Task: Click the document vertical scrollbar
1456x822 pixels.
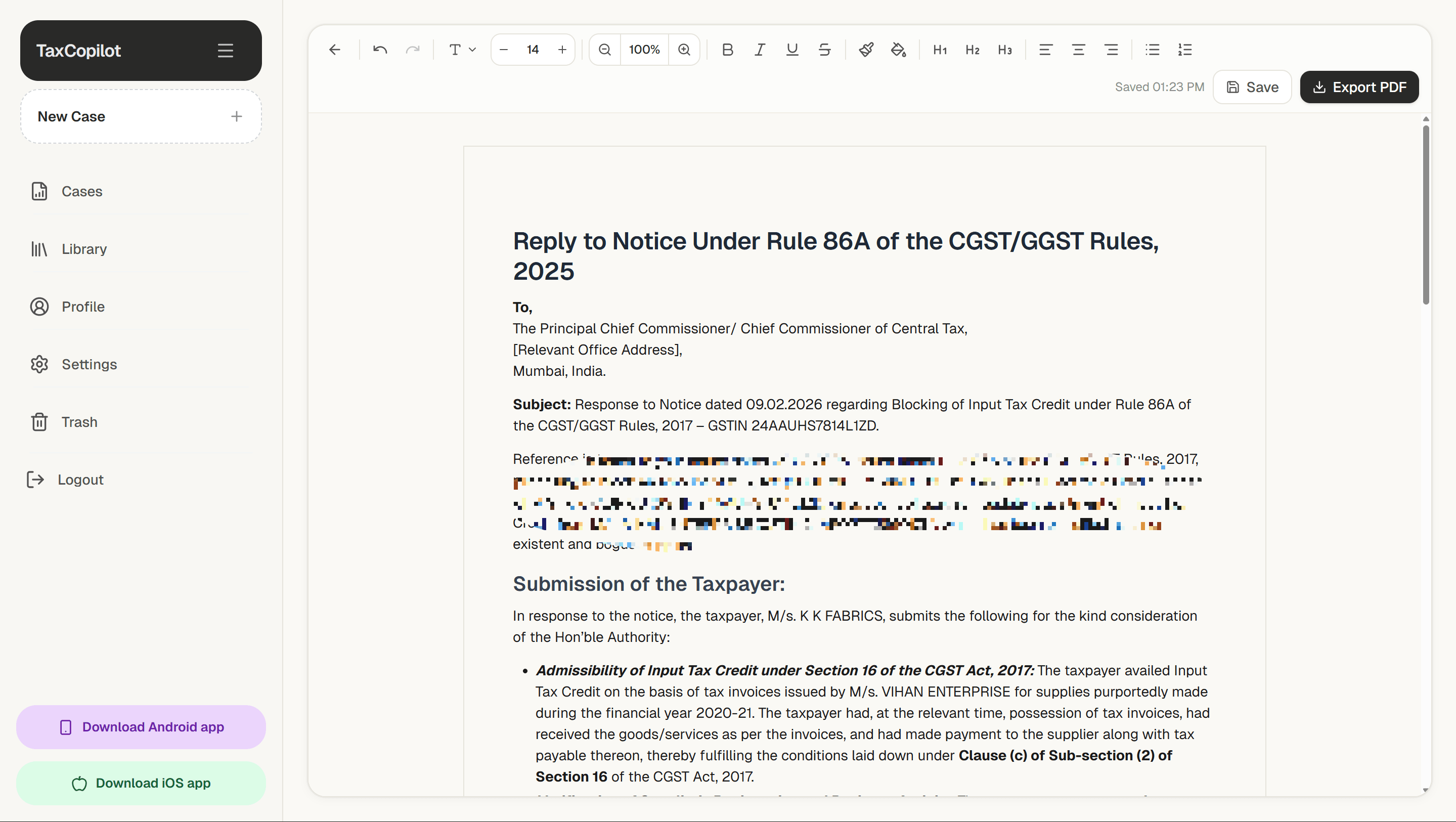Action: coord(1426,215)
